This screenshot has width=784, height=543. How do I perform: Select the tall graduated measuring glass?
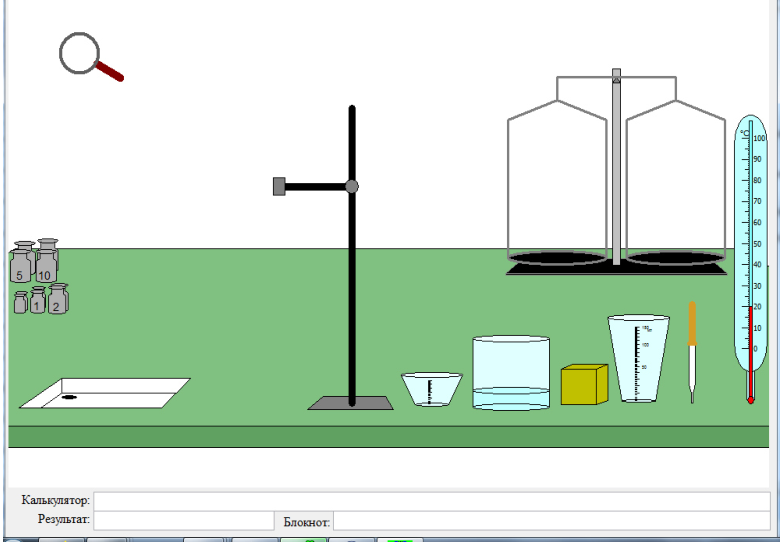pyautogui.click(x=638, y=358)
